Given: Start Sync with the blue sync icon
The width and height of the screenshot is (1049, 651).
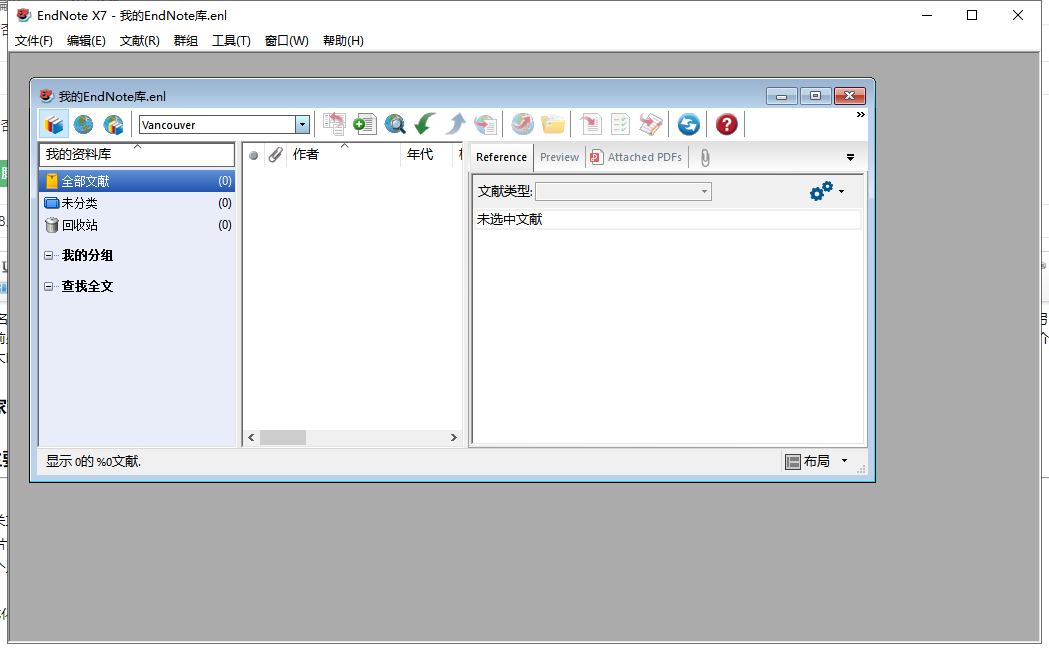Looking at the screenshot, I should (x=688, y=124).
